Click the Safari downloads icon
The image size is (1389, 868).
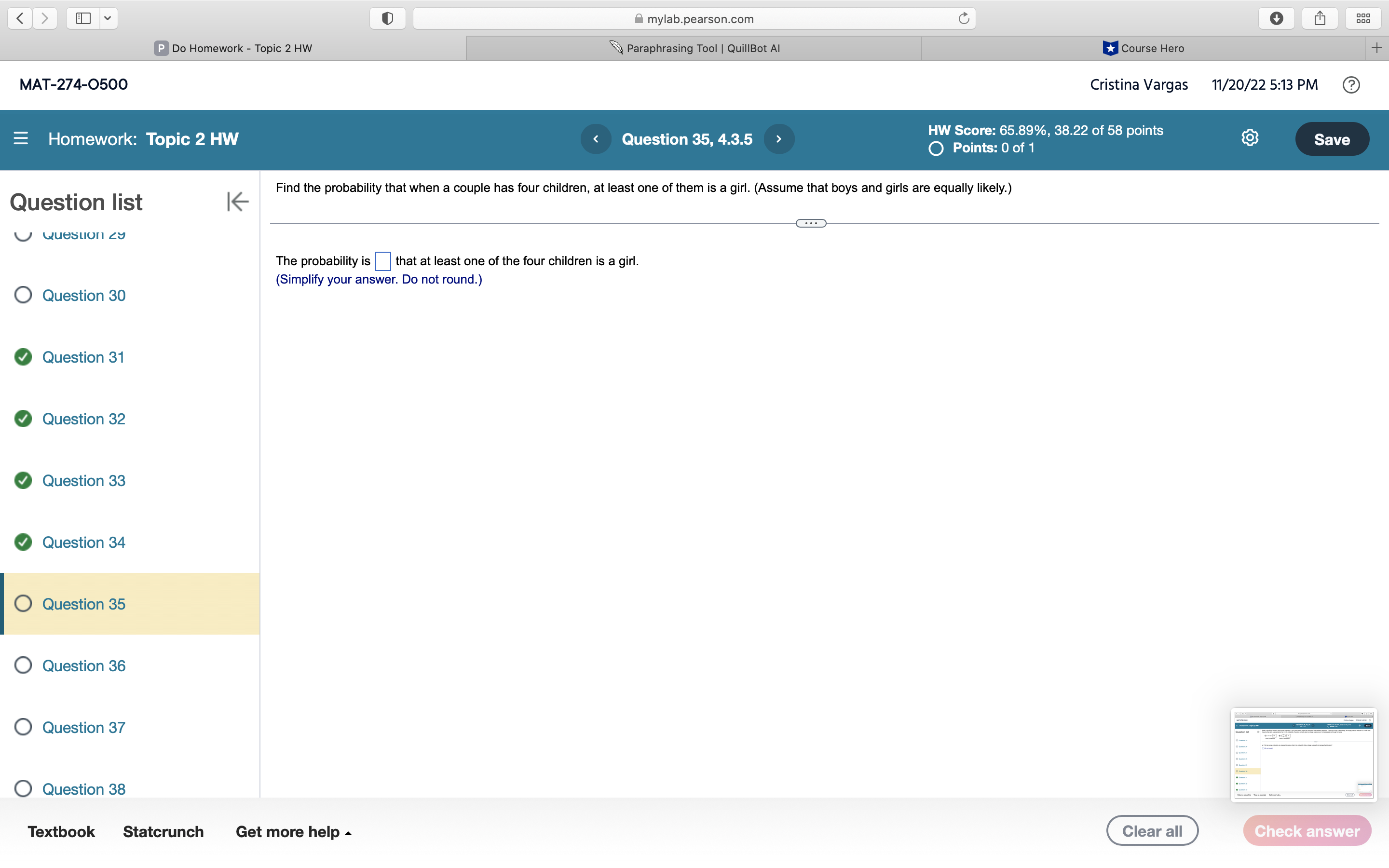1276,18
